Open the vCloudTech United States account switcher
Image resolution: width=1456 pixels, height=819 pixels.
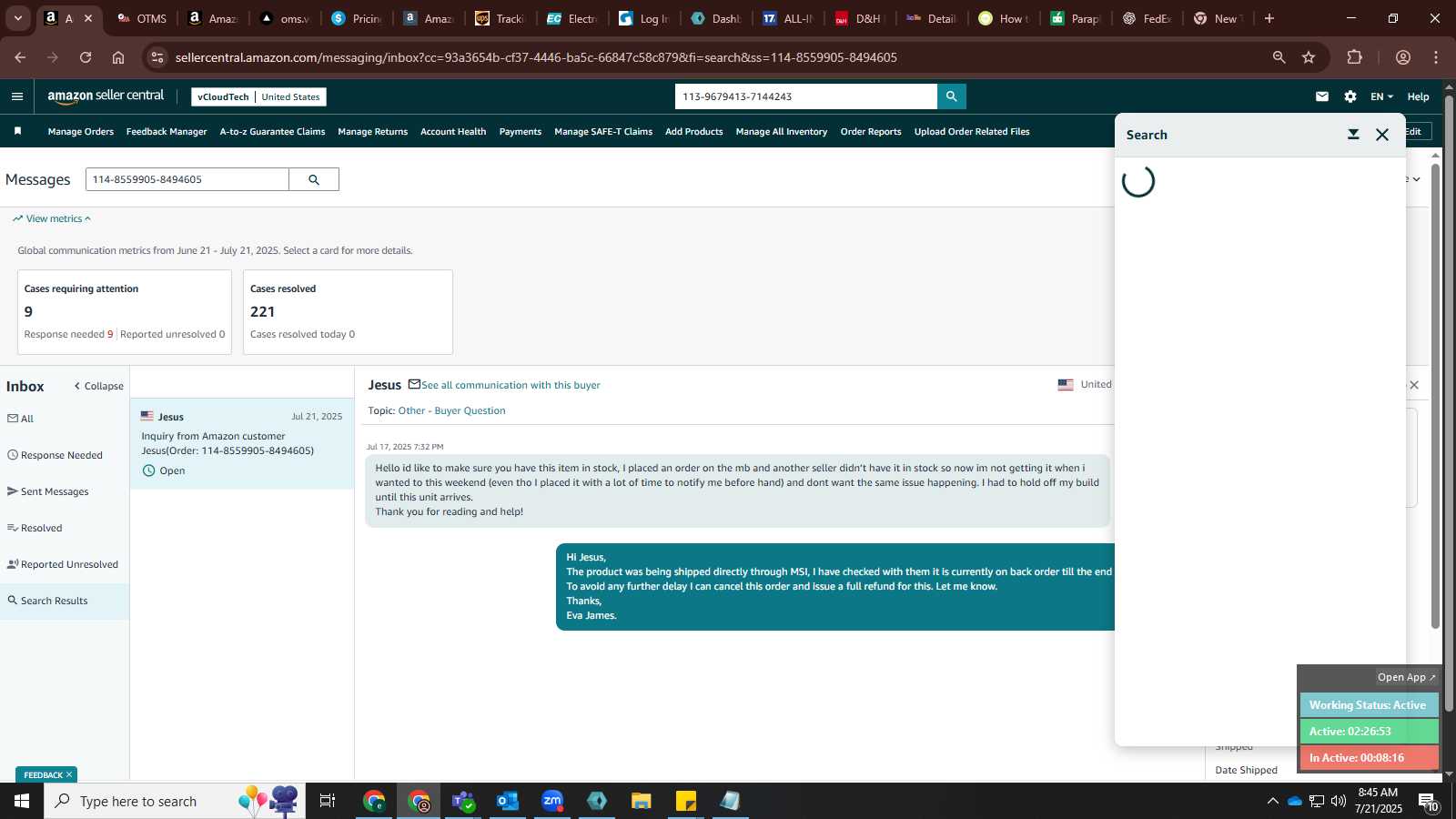tap(258, 96)
